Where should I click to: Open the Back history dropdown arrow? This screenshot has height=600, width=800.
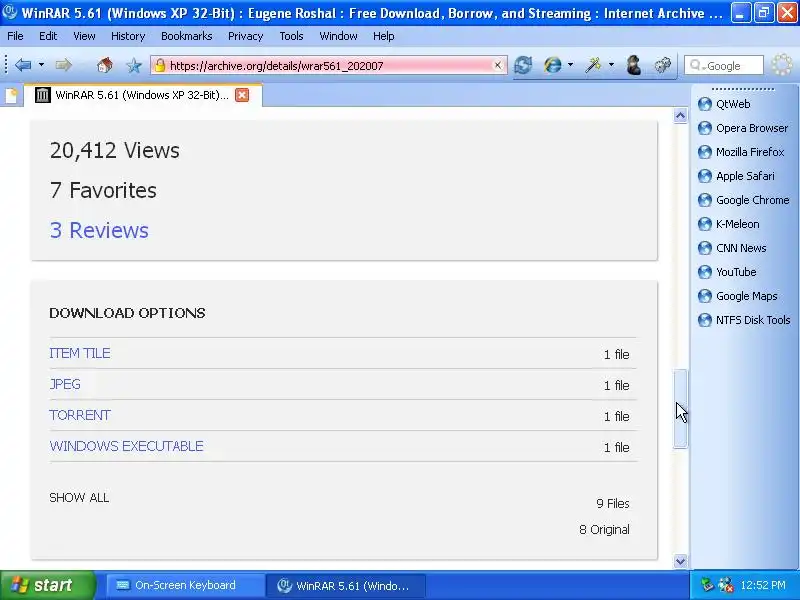point(41,65)
